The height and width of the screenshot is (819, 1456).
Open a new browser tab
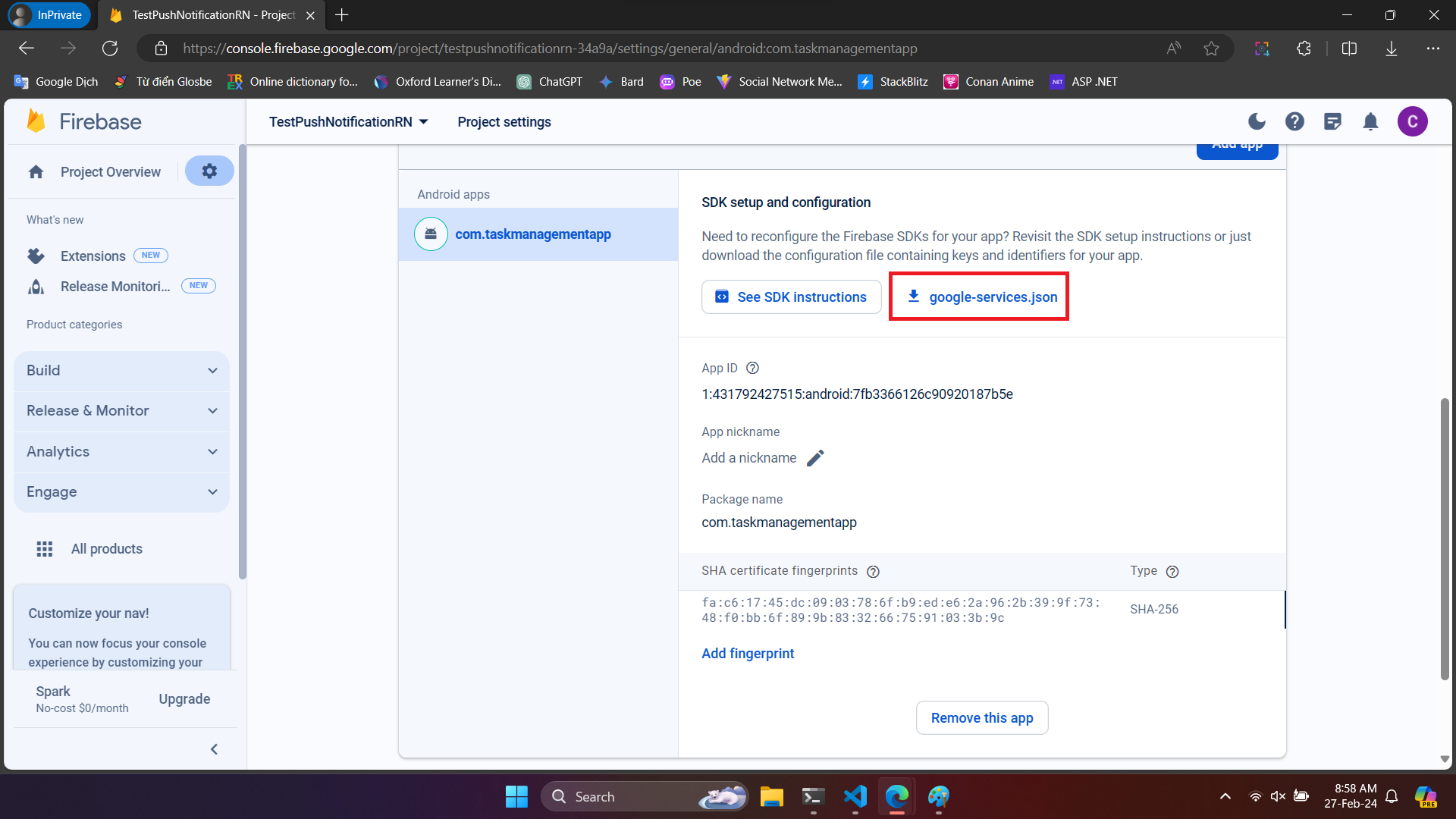(342, 15)
